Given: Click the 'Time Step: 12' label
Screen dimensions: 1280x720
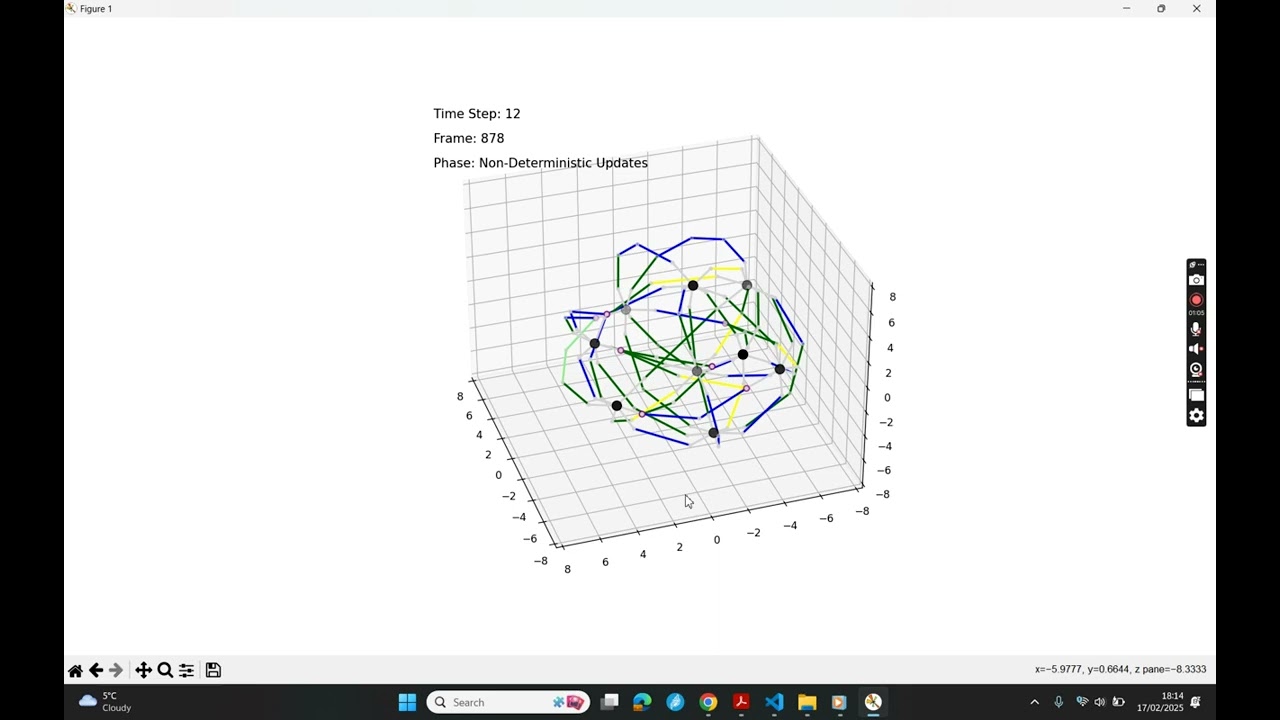Looking at the screenshot, I should 477,114.
